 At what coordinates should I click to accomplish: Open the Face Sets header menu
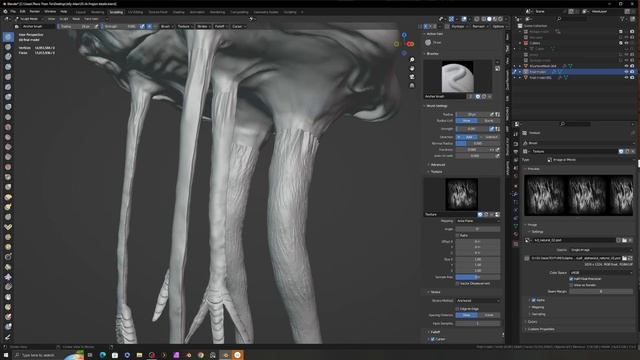pos(91,19)
